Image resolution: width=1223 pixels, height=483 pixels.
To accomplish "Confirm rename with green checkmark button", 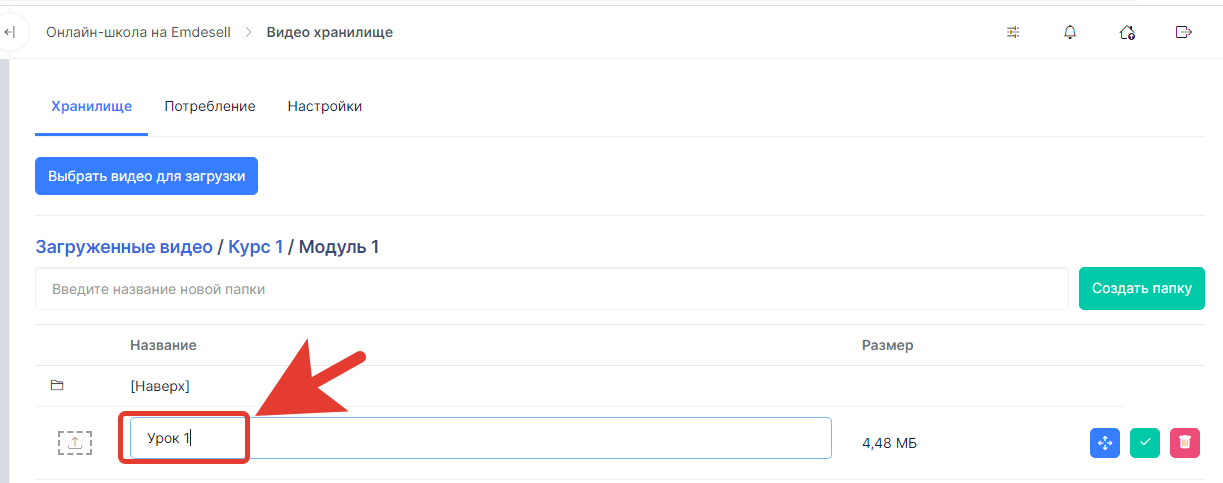I will click(1145, 442).
